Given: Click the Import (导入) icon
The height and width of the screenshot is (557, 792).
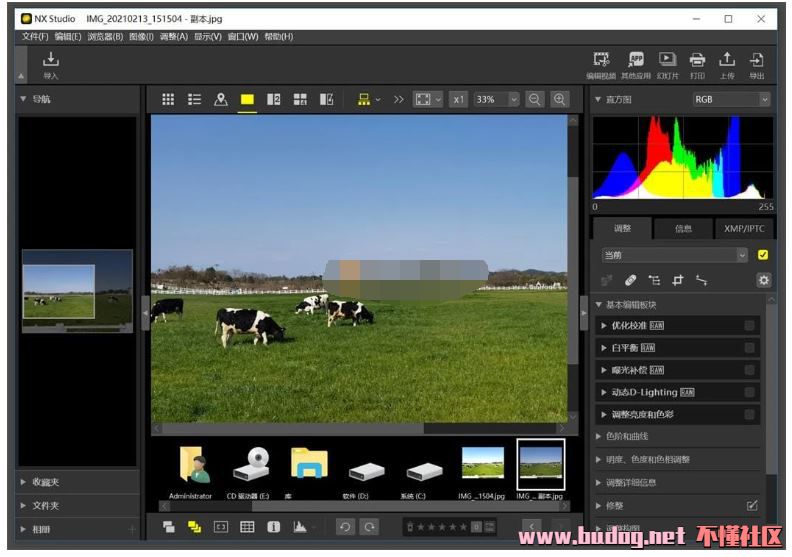Looking at the screenshot, I should coord(51,62).
